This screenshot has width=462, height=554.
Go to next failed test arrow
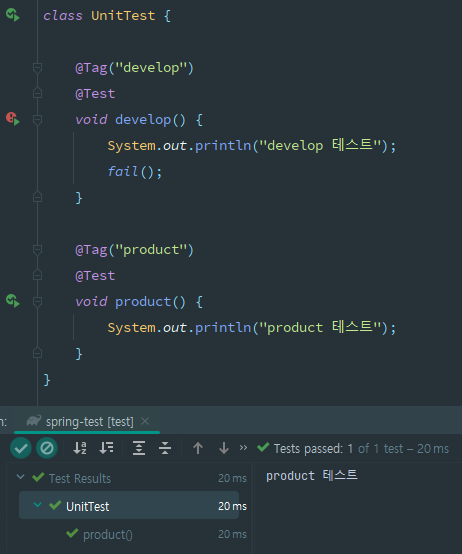coord(224,448)
